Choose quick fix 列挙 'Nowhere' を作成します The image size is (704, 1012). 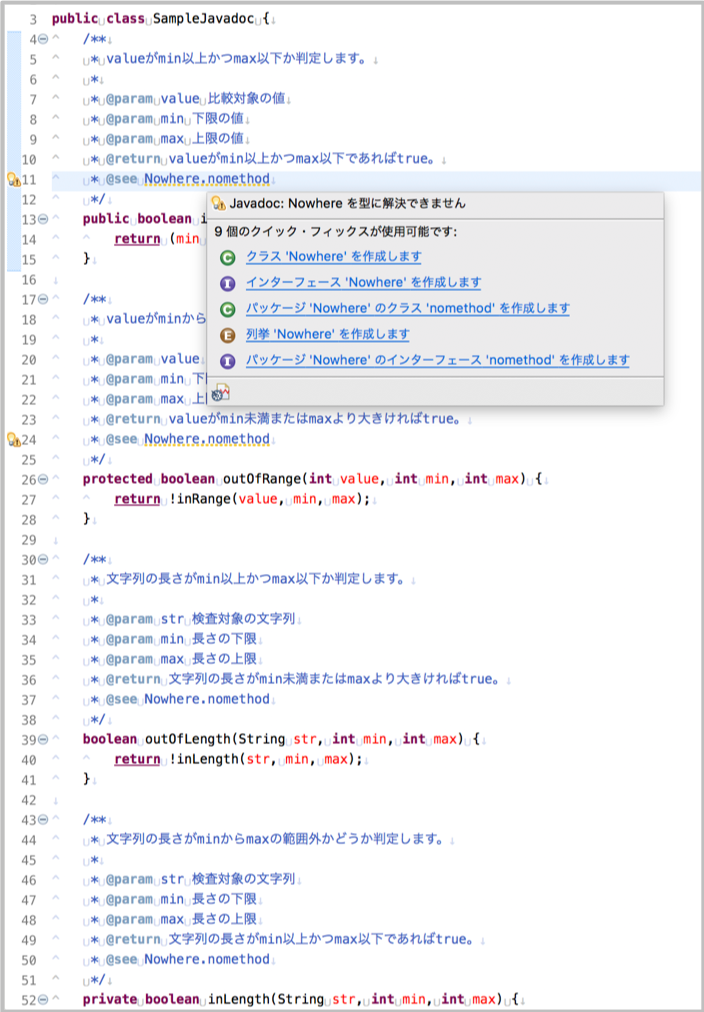[328, 334]
